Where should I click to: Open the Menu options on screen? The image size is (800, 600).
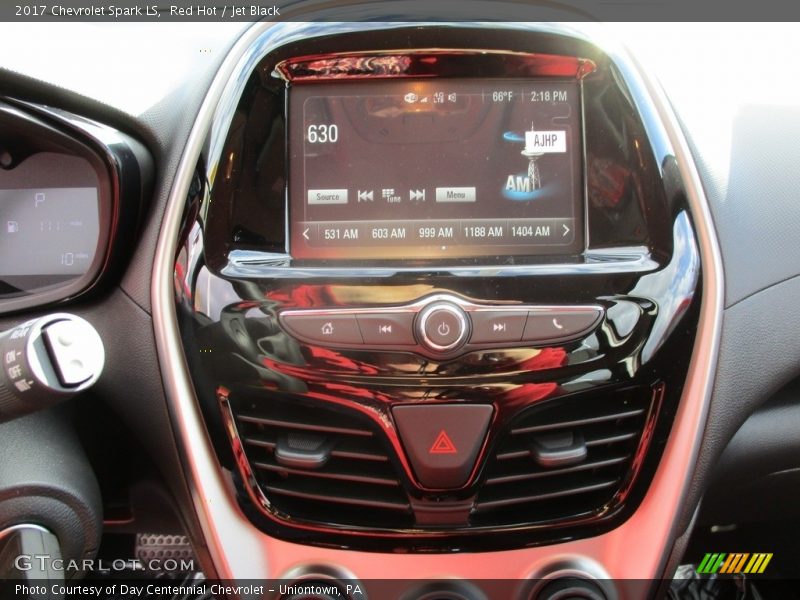coord(456,193)
